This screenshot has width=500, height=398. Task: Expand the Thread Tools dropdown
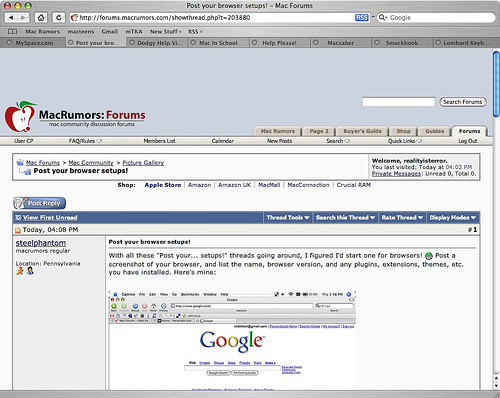coord(288,218)
